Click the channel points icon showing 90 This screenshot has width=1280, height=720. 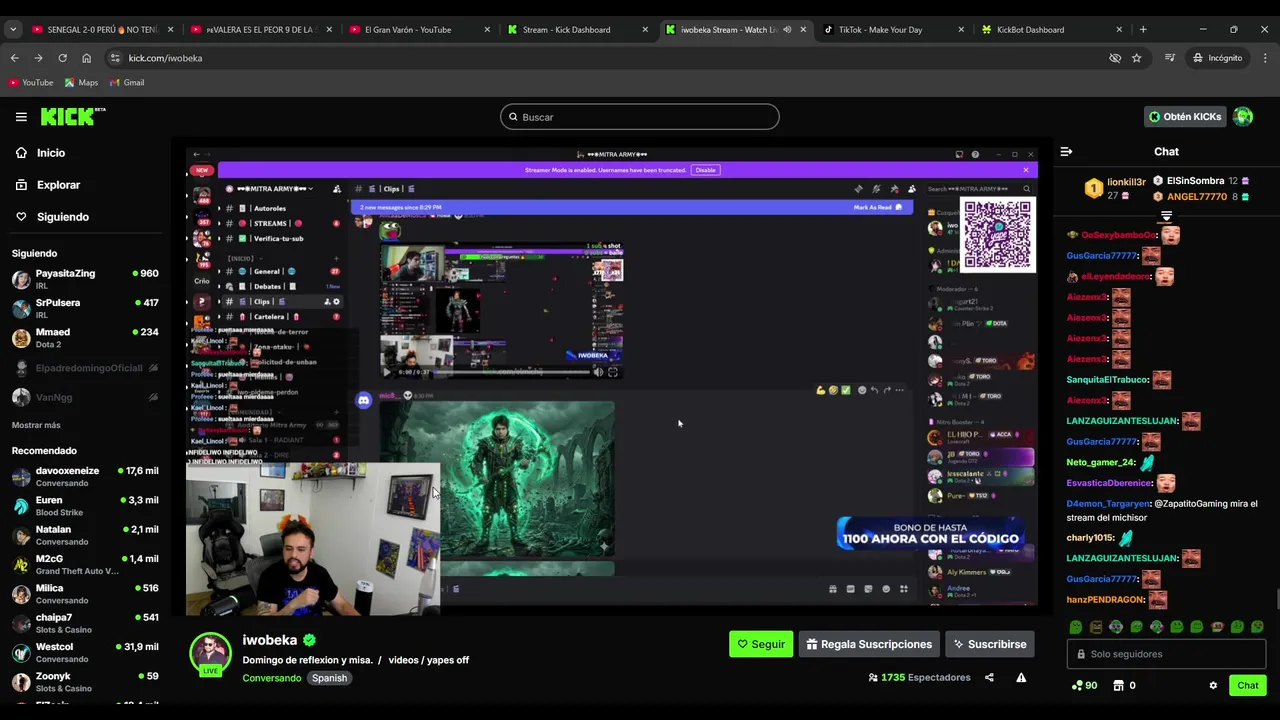coord(1084,686)
